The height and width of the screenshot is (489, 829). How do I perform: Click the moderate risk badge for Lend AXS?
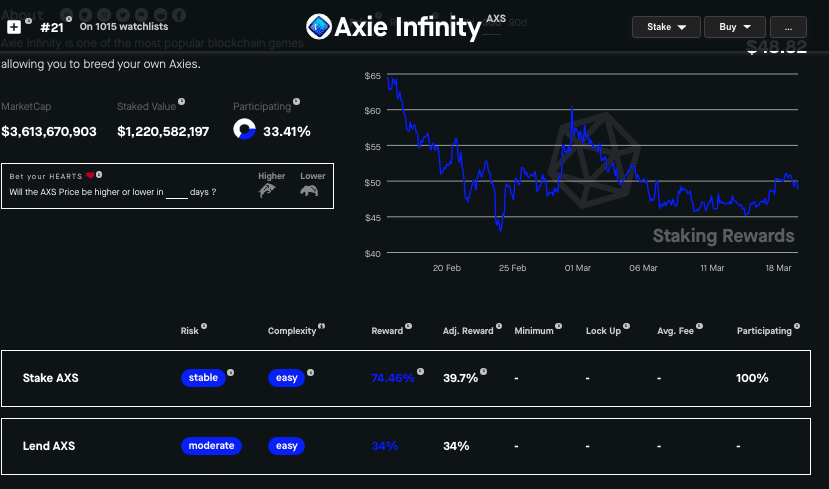pyautogui.click(x=211, y=446)
